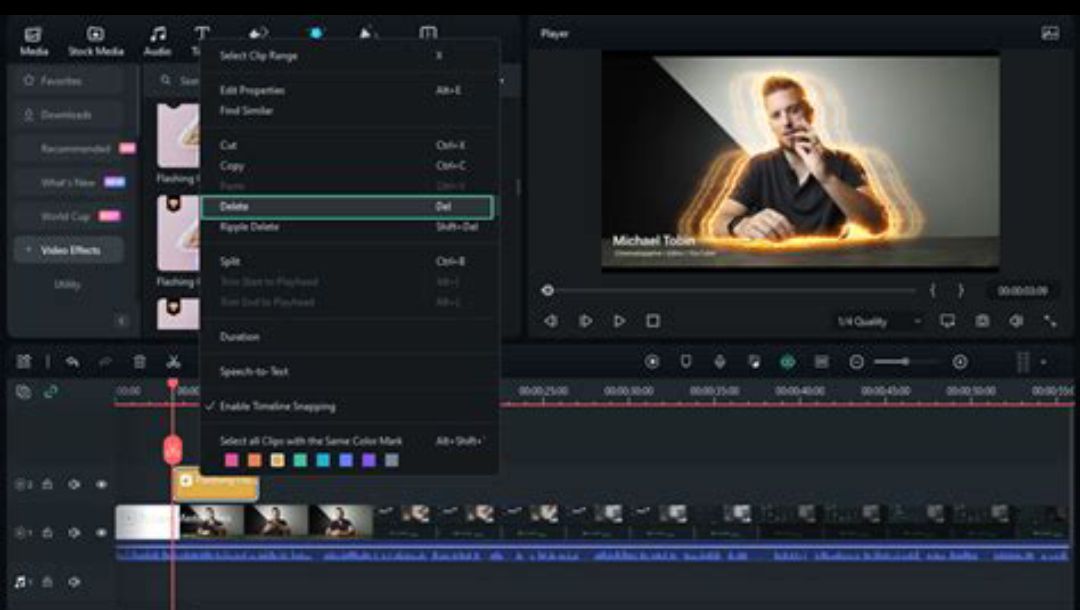This screenshot has height=610, width=1080.
Task: Choose Select all Clips with Same Color Mark
Action: [x=350, y=441]
